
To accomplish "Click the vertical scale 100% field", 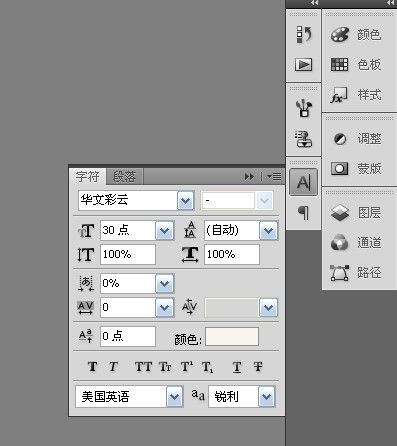I will (x=128, y=254).
